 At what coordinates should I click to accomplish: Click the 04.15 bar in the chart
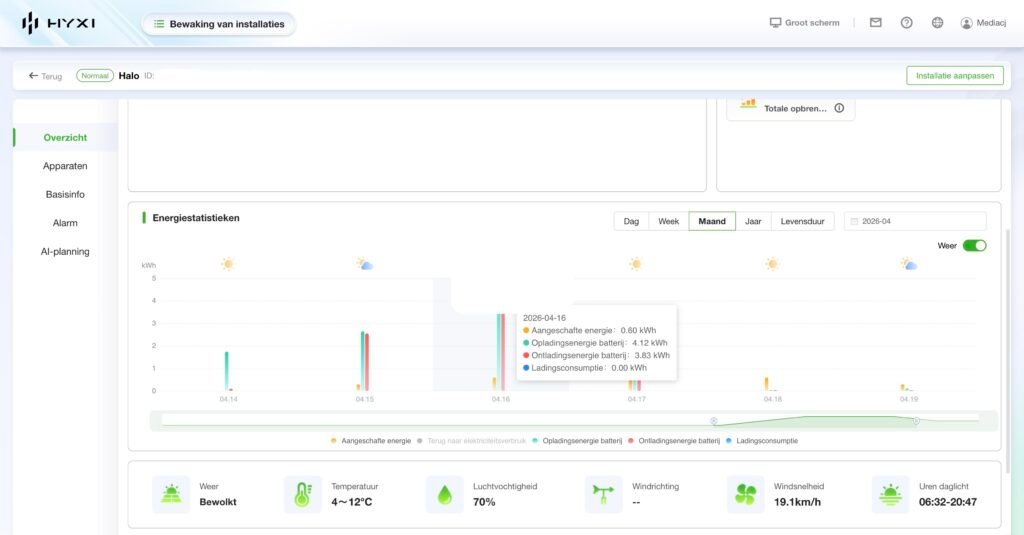click(365, 361)
